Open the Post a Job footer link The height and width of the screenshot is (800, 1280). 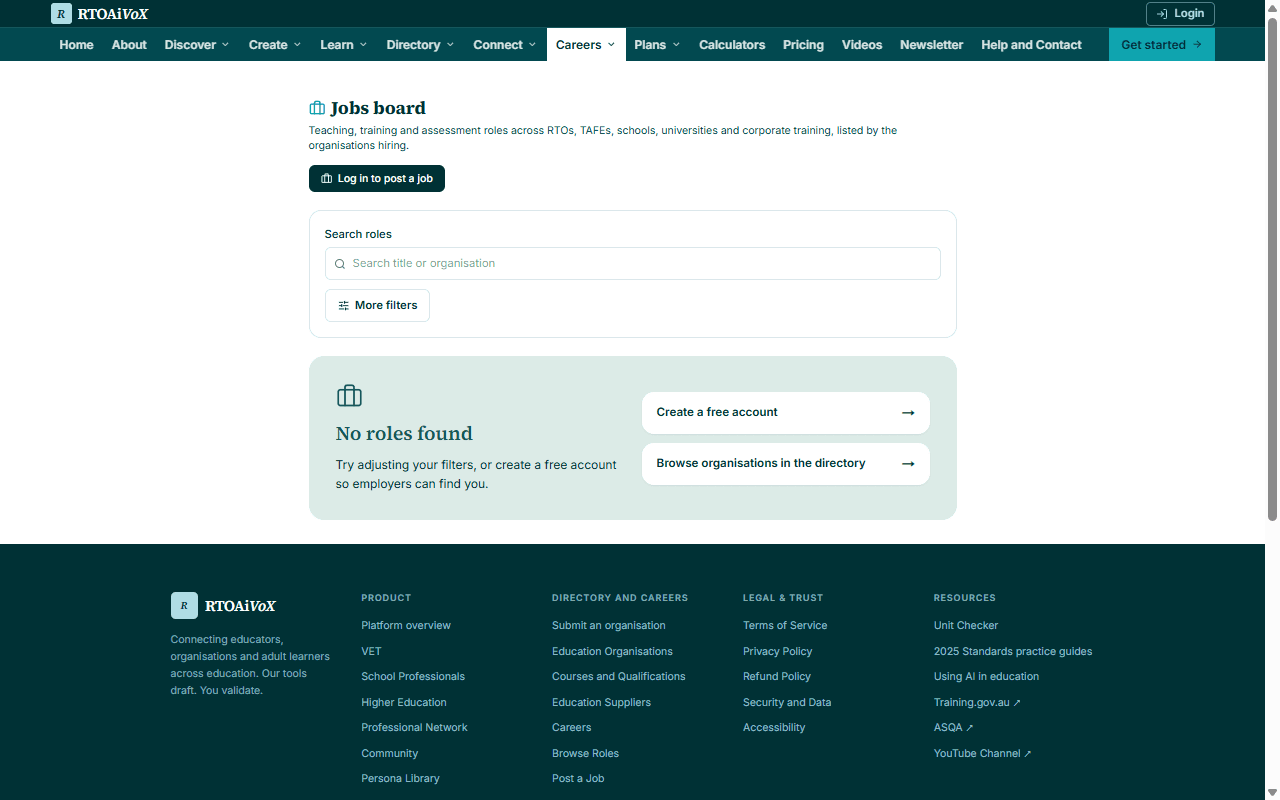click(578, 779)
